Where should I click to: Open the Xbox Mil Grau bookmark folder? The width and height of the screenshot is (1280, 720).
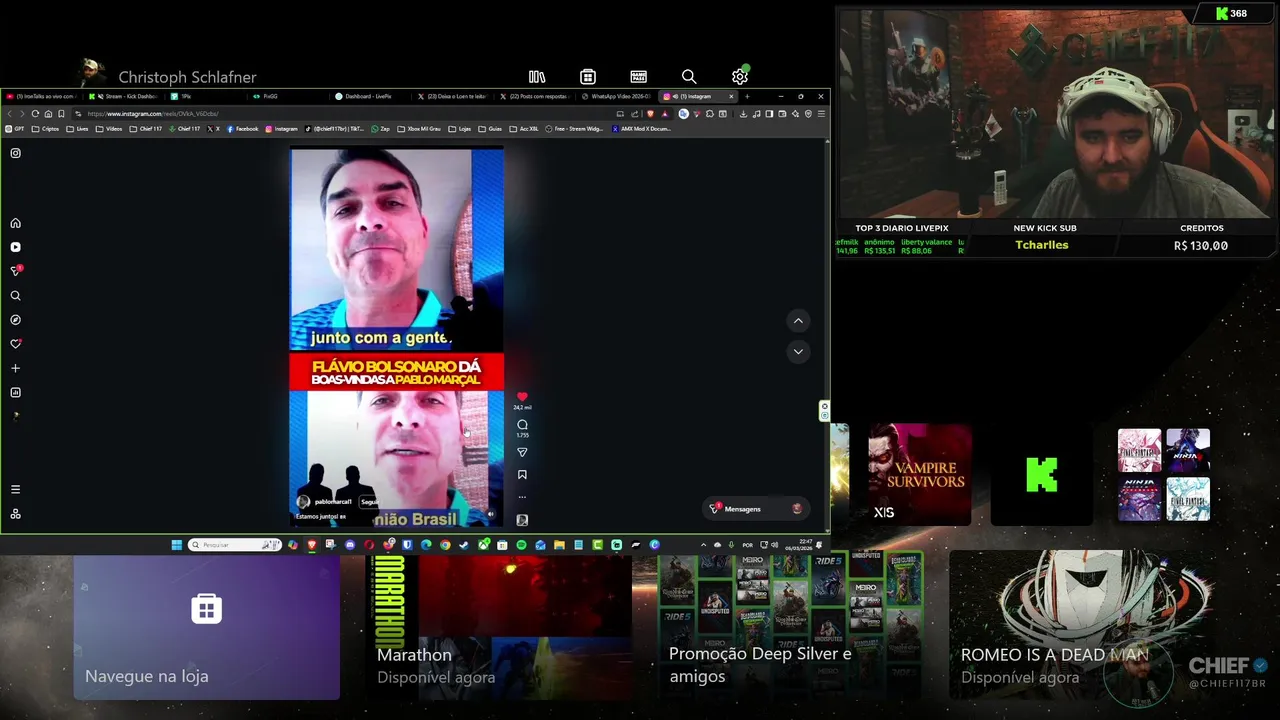[420, 129]
